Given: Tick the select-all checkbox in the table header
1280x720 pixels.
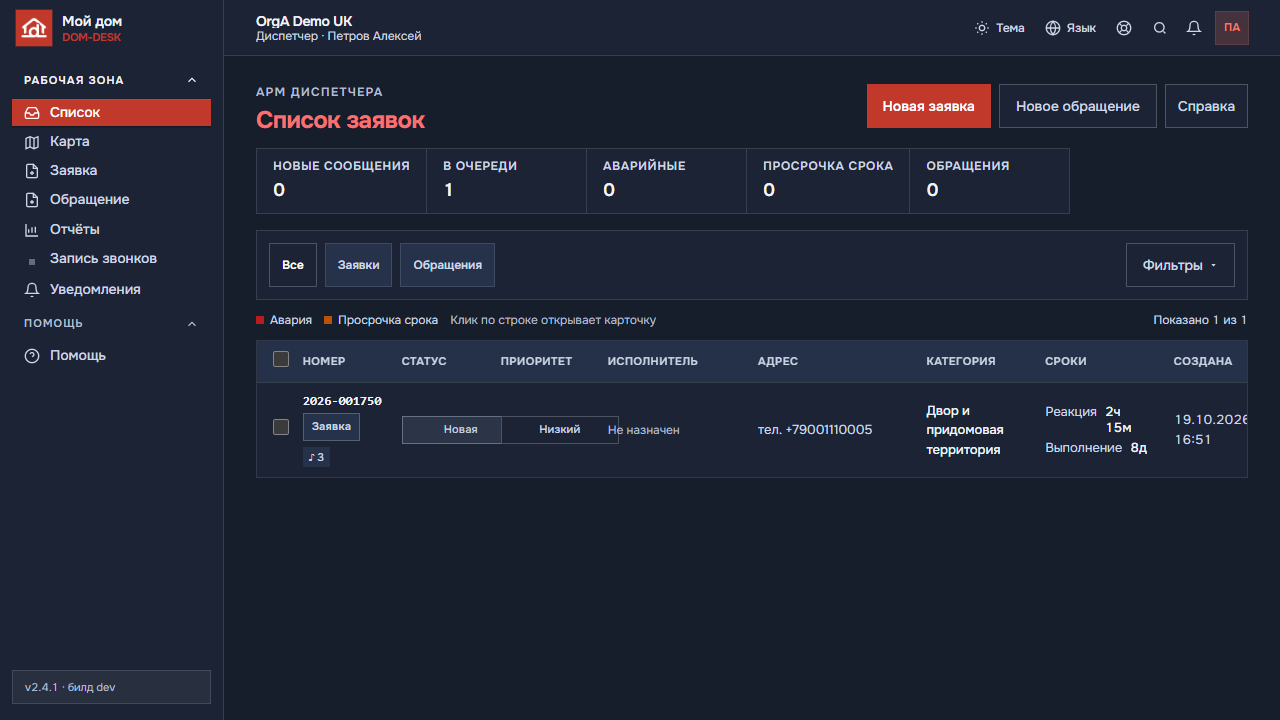Looking at the screenshot, I should pyautogui.click(x=281, y=359).
